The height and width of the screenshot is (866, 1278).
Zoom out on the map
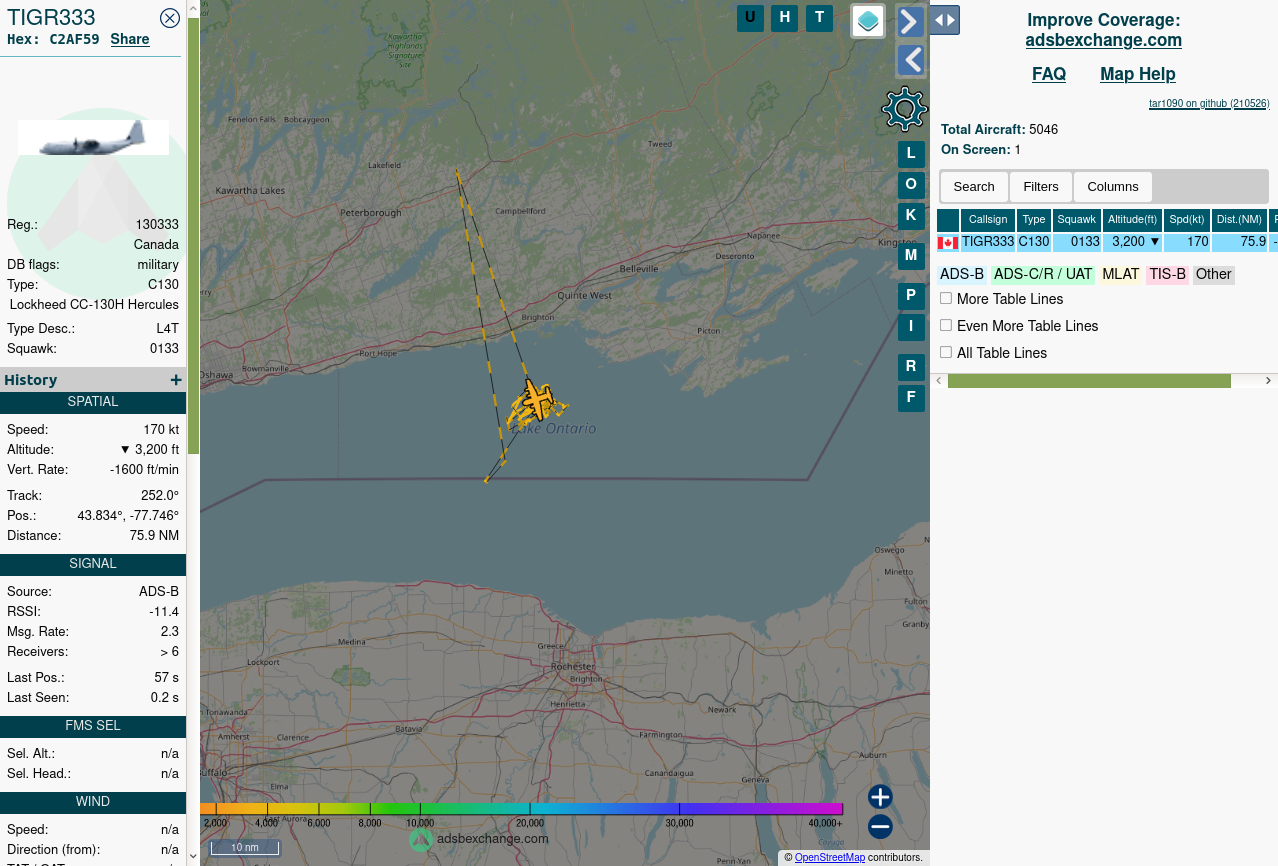point(880,827)
